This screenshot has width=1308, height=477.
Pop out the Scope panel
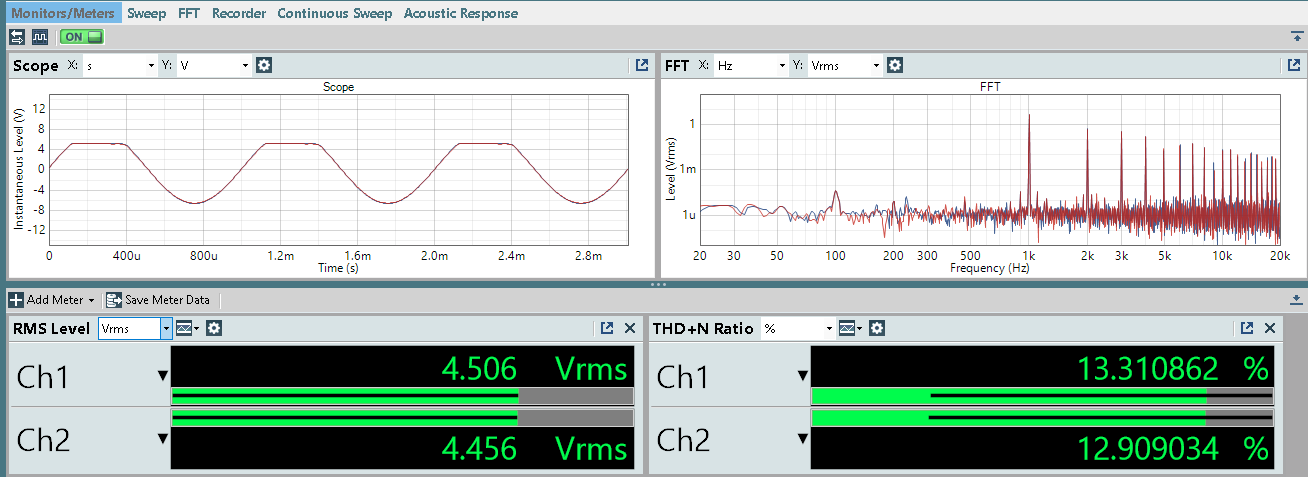[642, 65]
